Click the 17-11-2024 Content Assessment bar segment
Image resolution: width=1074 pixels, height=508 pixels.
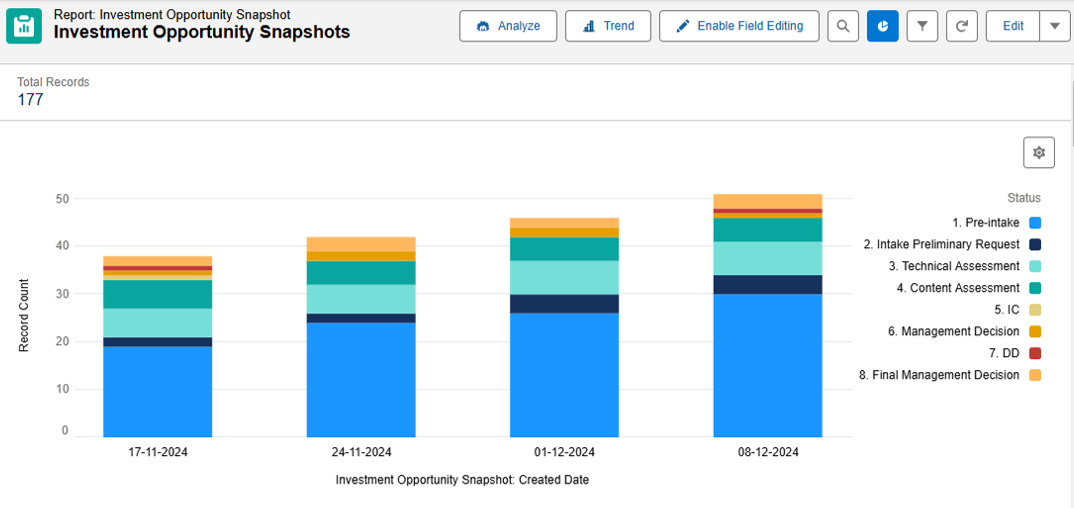[x=157, y=294]
